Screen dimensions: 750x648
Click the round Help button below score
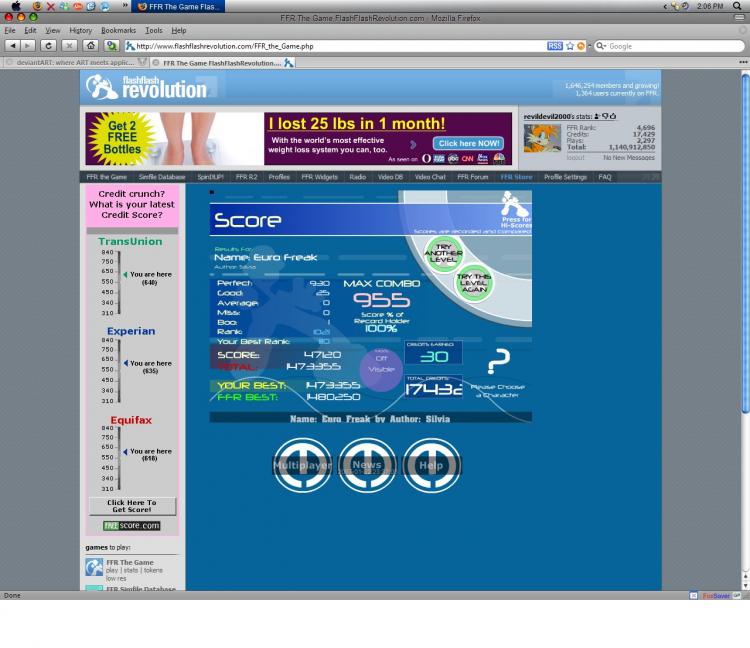pos(431,465)
